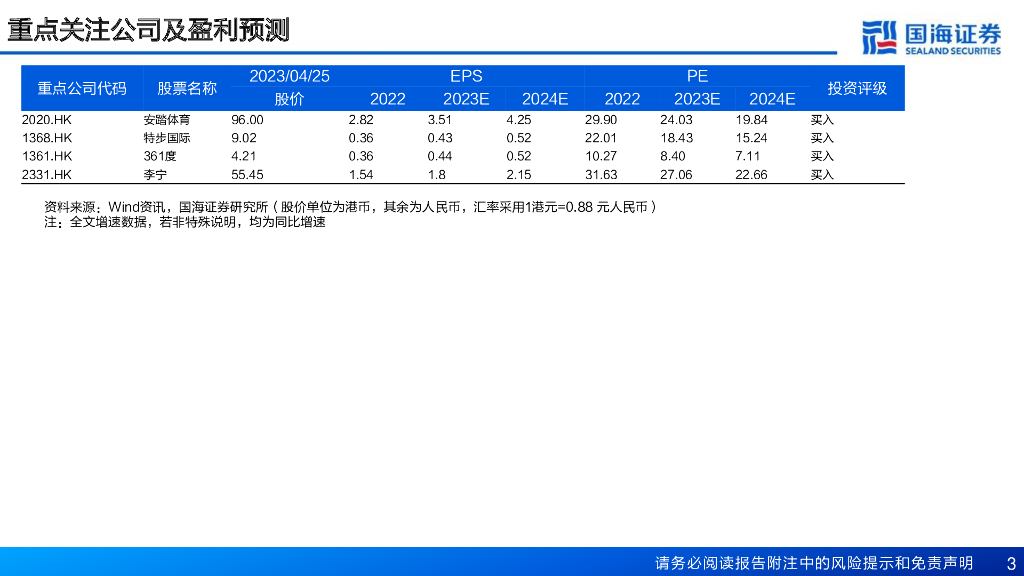Click the footer risk disclaimer text
1024x576 pixels.
coord(814,563)
